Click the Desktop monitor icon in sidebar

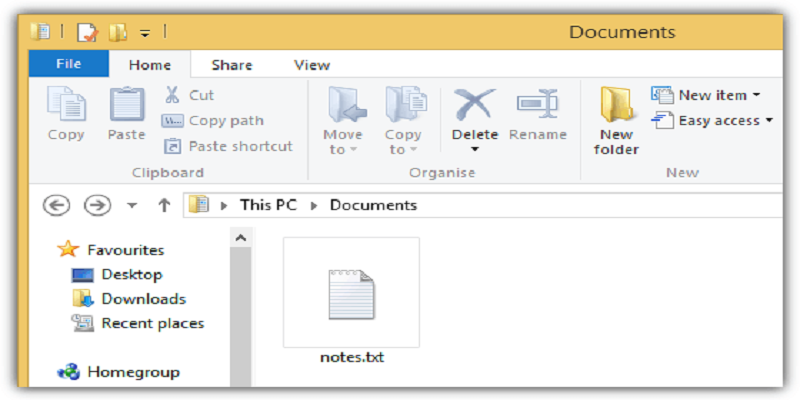[82, 275]
